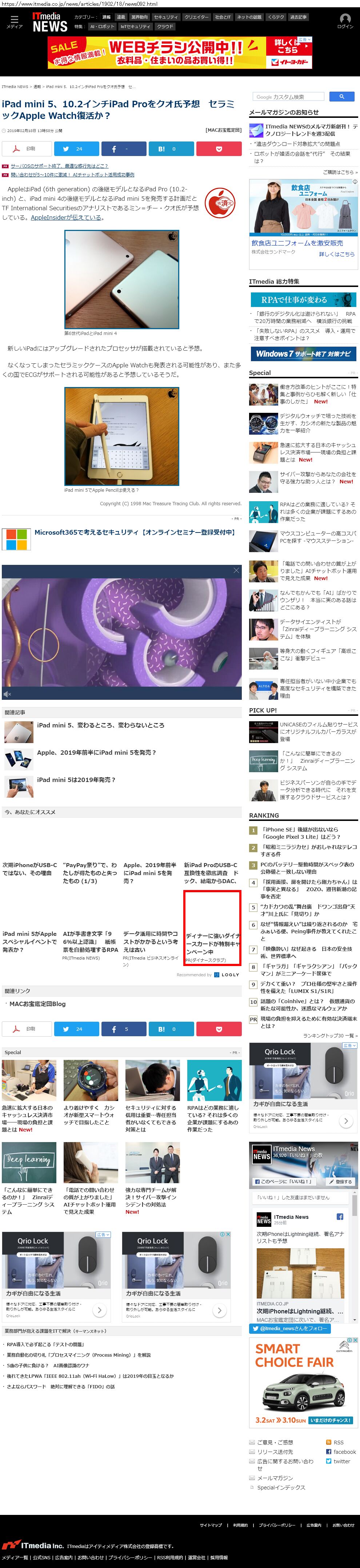Select the 速報 category tab
Viewport: 360px width, 1568px height.
click(x=107, y=17)
